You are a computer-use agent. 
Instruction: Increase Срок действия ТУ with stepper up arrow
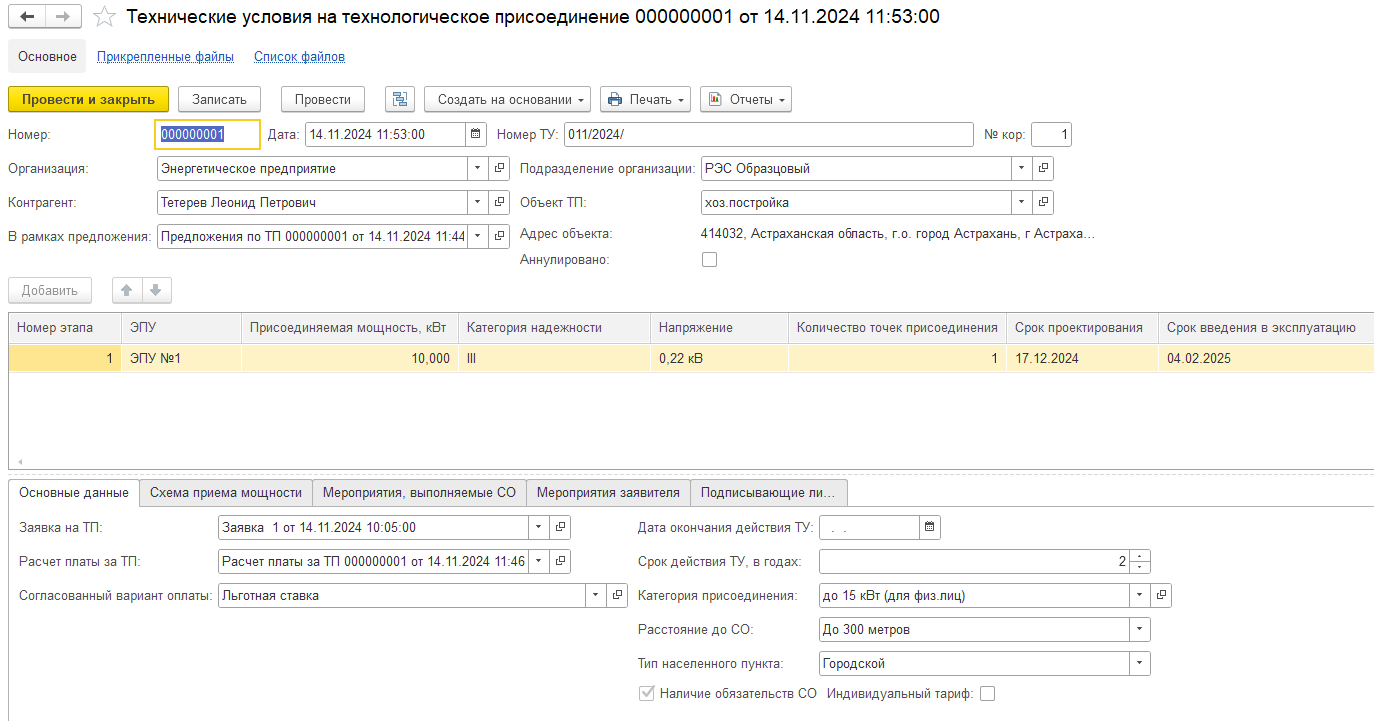(x=1141, y=556)
